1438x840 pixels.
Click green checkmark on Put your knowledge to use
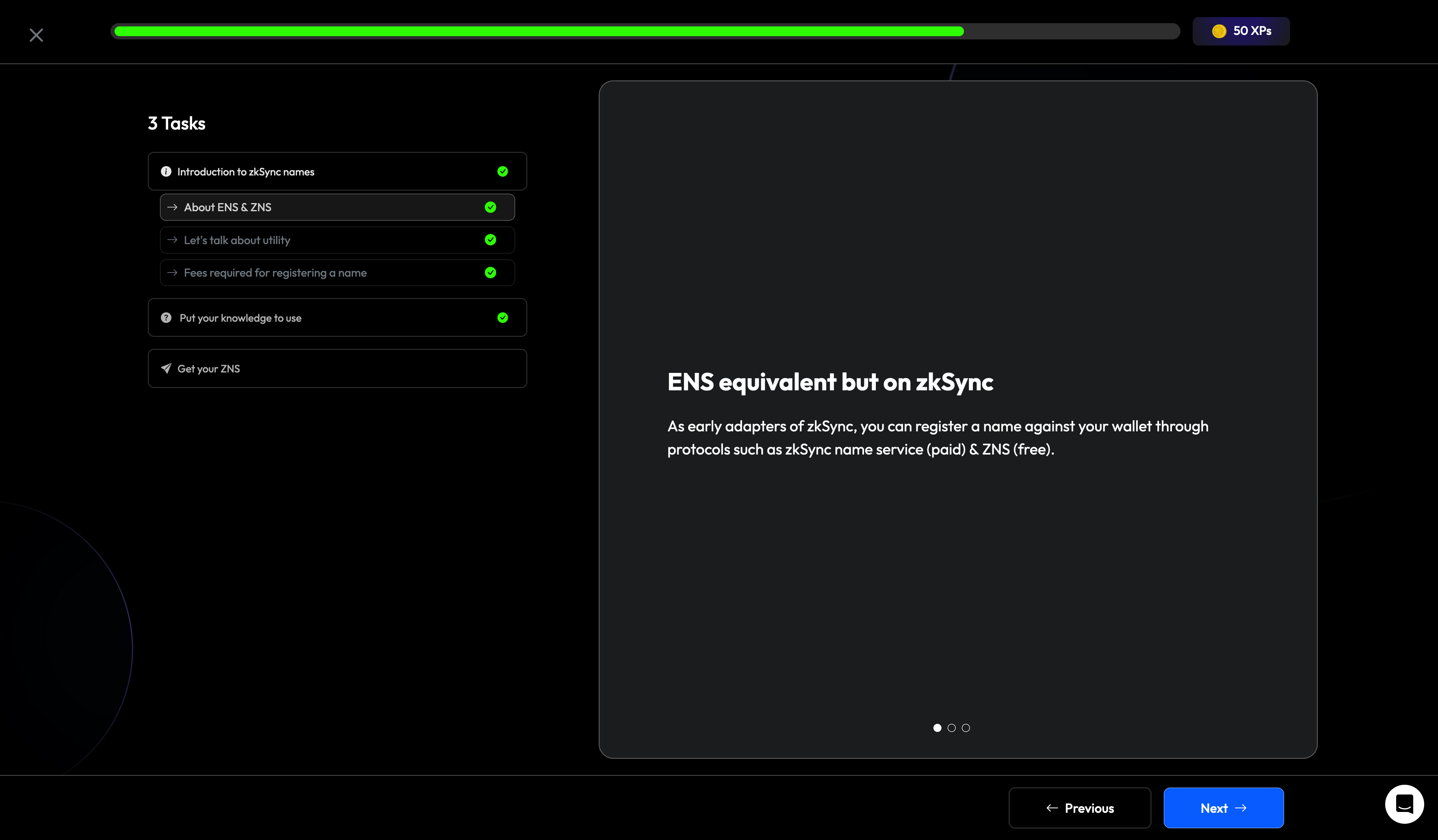pyautogui.click(x=502, y=318)
